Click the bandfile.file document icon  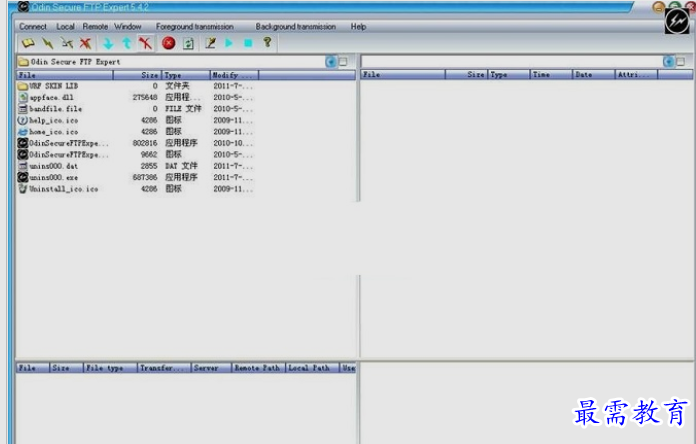pos(23,109)
